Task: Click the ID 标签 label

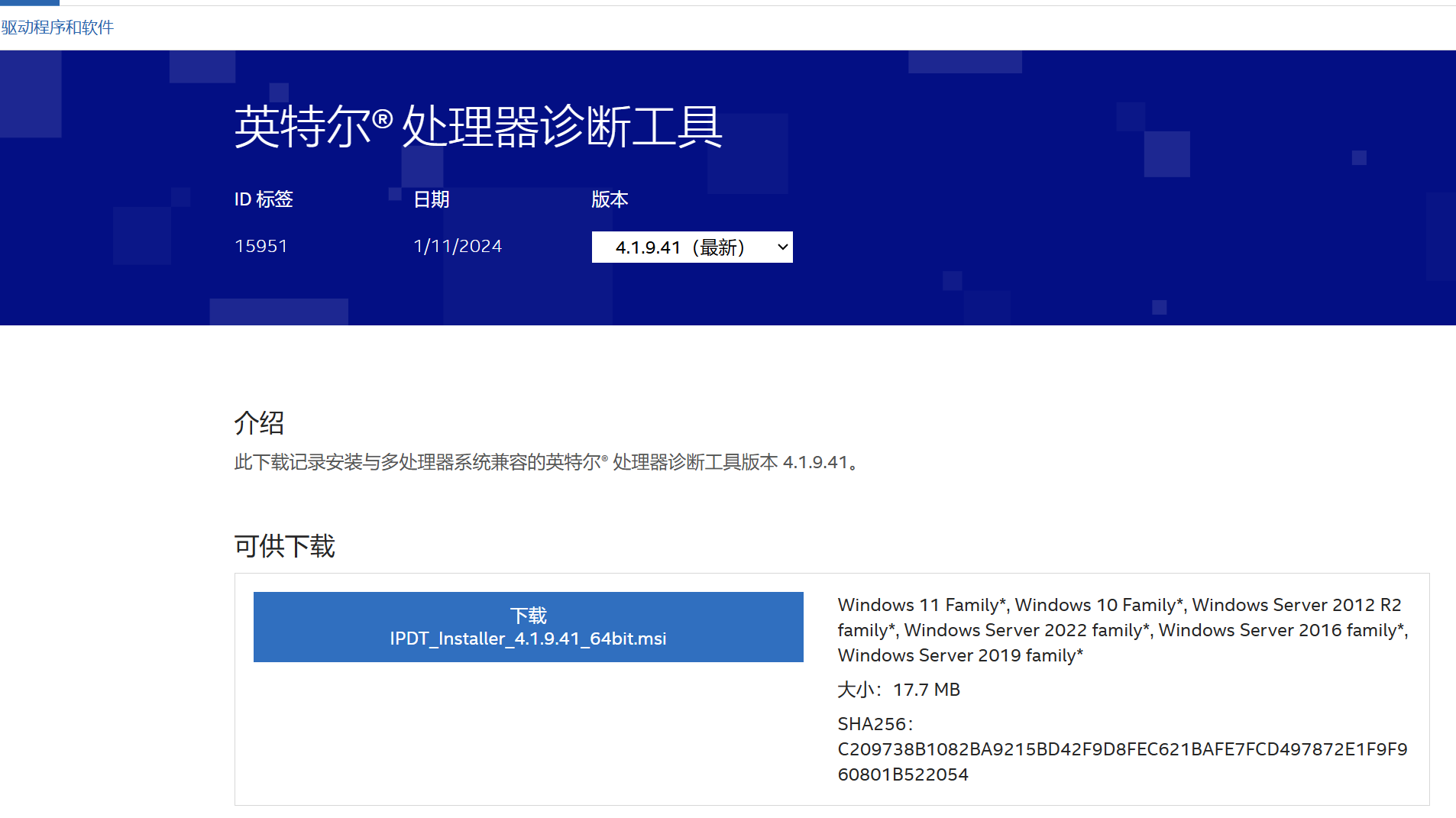Action: click(264, 199)
